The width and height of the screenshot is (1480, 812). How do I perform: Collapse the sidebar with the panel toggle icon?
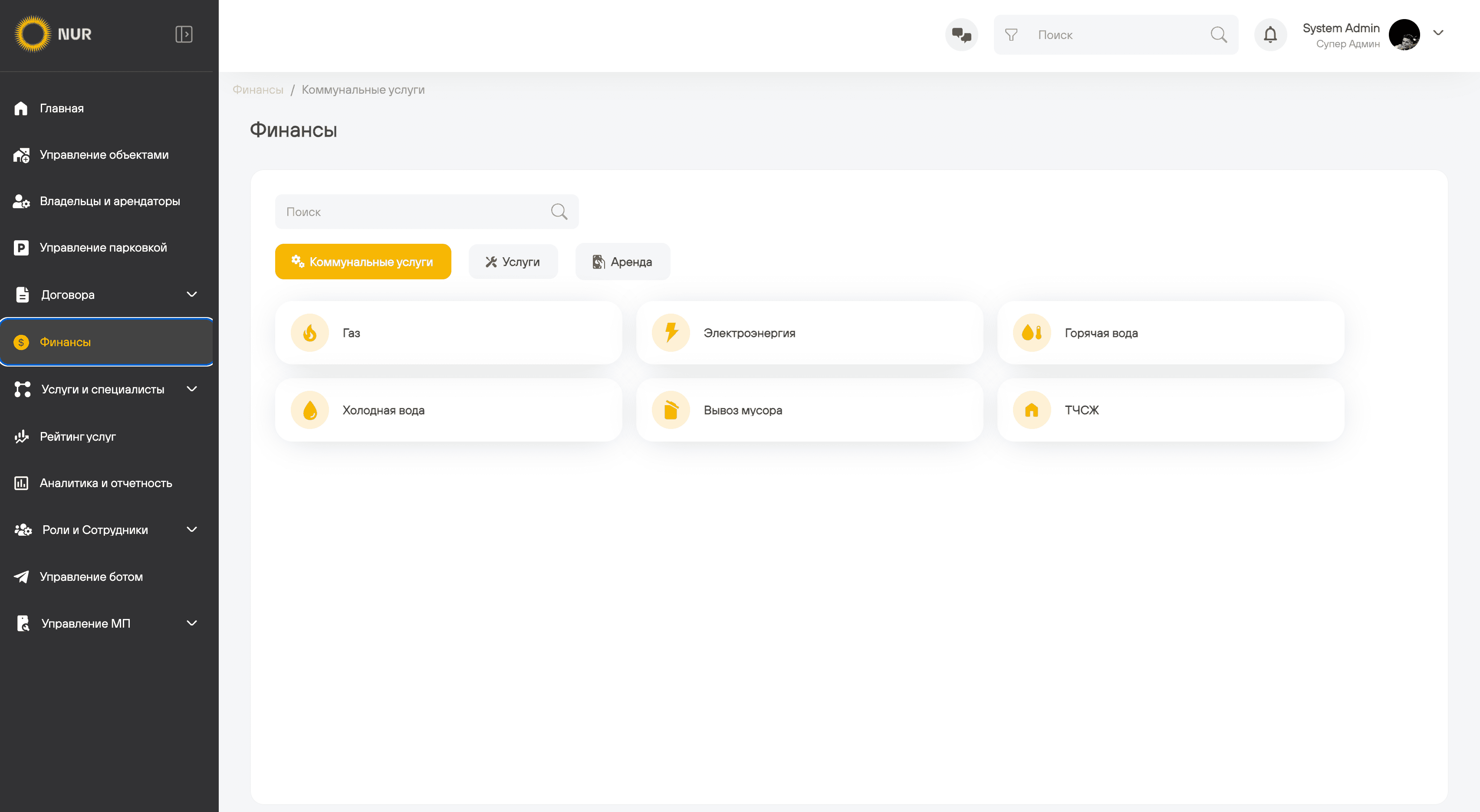click(183, 34)
